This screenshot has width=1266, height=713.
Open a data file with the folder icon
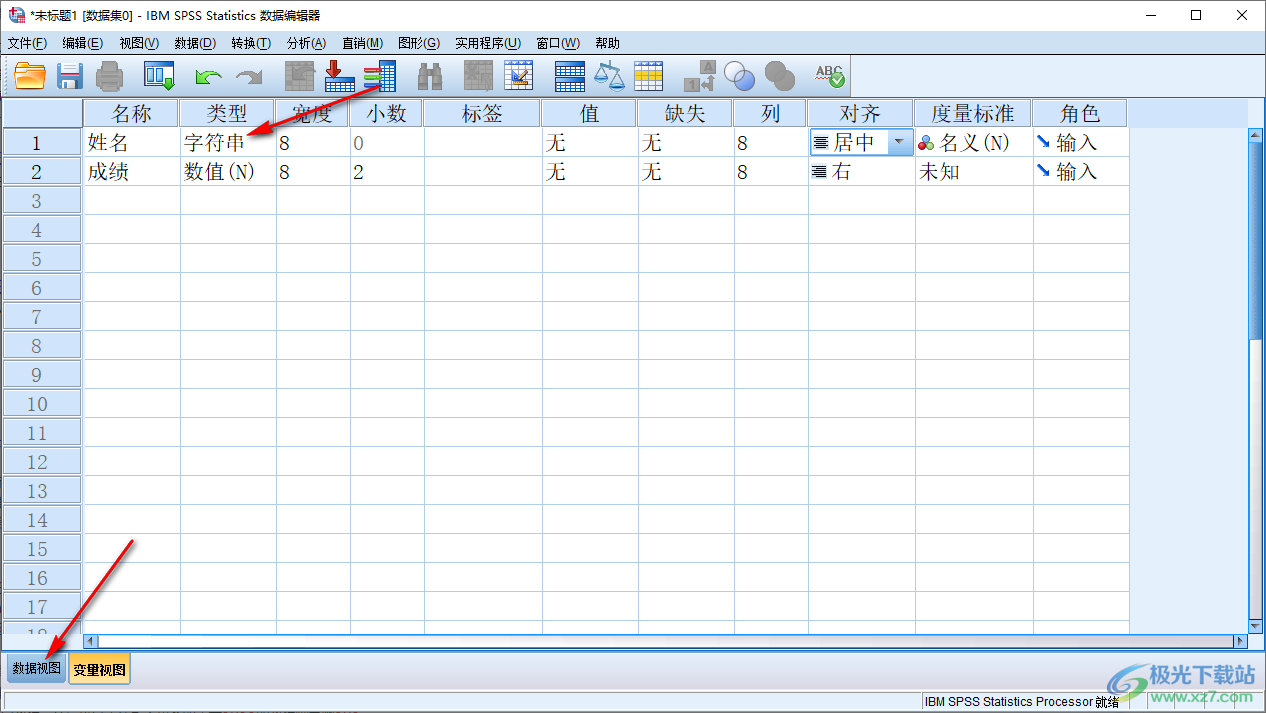coord(30,76)
